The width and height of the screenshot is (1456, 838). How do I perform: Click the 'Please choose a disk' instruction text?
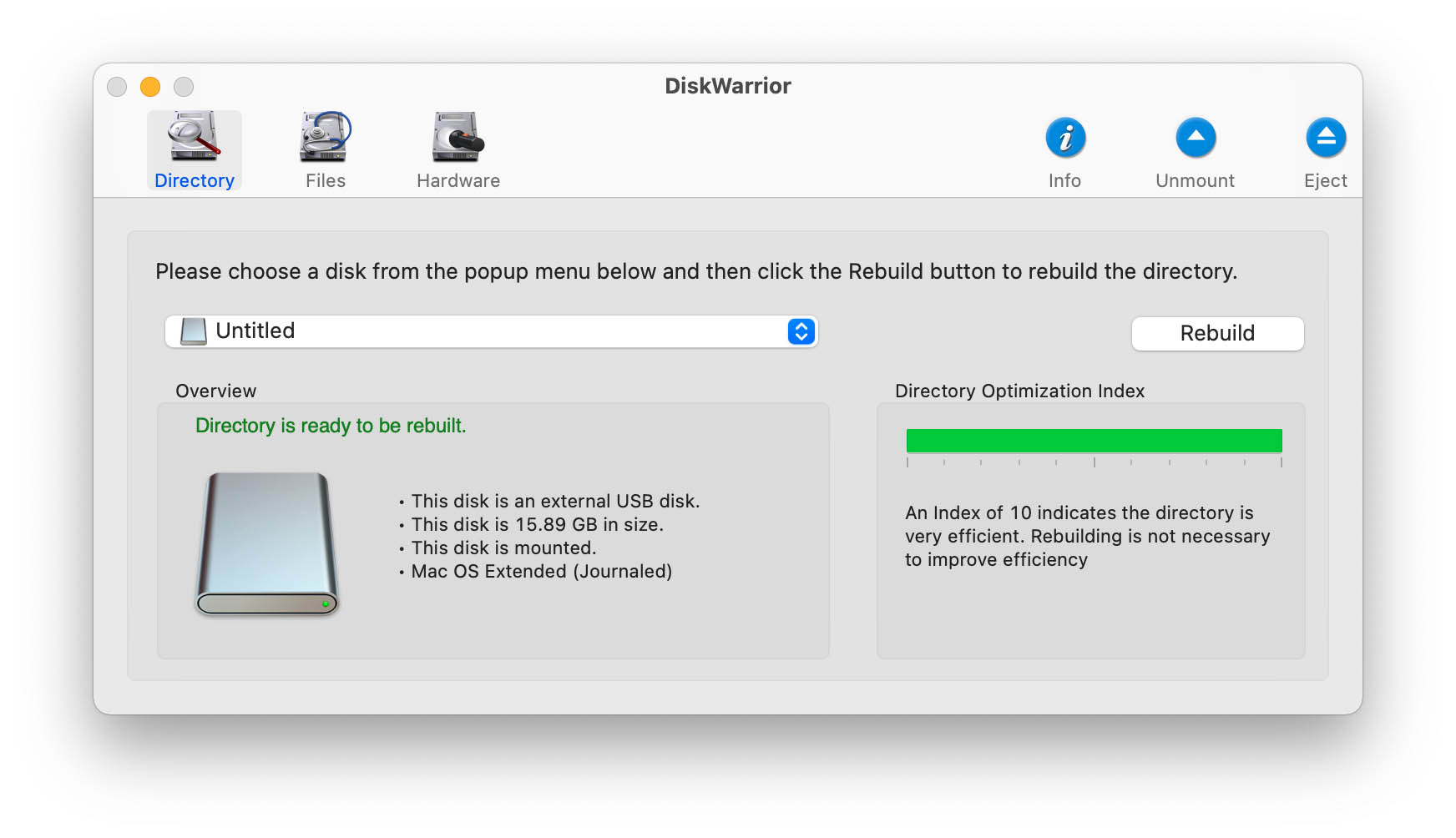click(696, 271)
